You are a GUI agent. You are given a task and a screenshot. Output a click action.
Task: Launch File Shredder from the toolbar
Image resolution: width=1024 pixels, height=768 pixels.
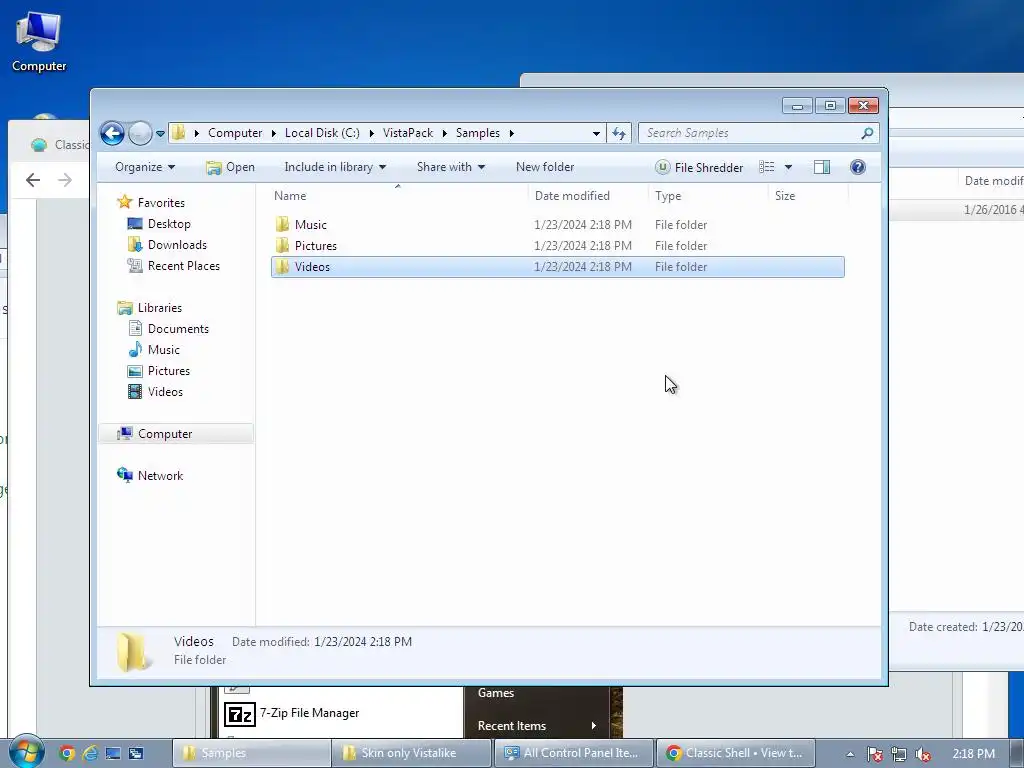pyautogui.click(x=699, y=167)
